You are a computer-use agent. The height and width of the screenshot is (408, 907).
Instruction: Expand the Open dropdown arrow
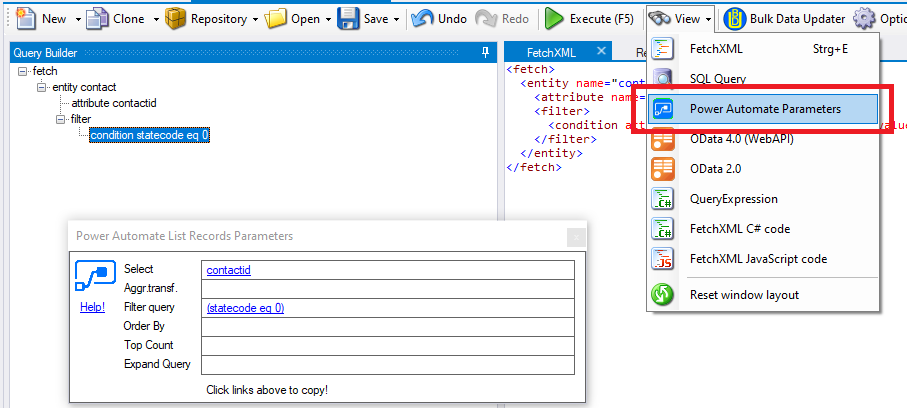329,19
